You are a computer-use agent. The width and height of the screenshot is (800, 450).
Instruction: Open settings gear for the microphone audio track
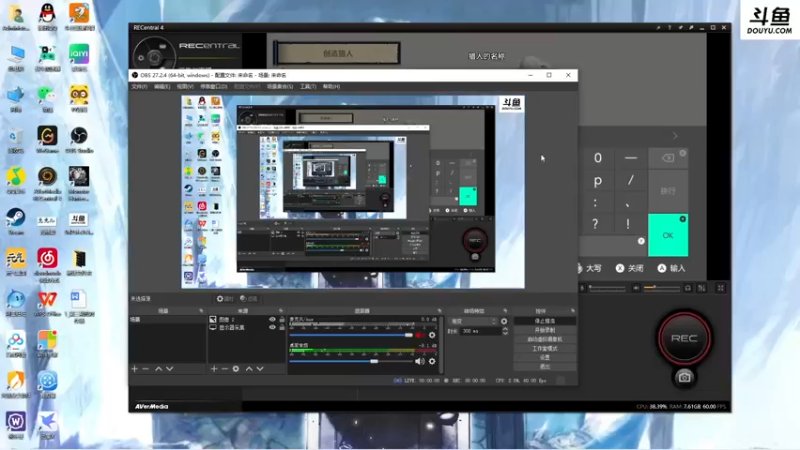coord(432,335)
